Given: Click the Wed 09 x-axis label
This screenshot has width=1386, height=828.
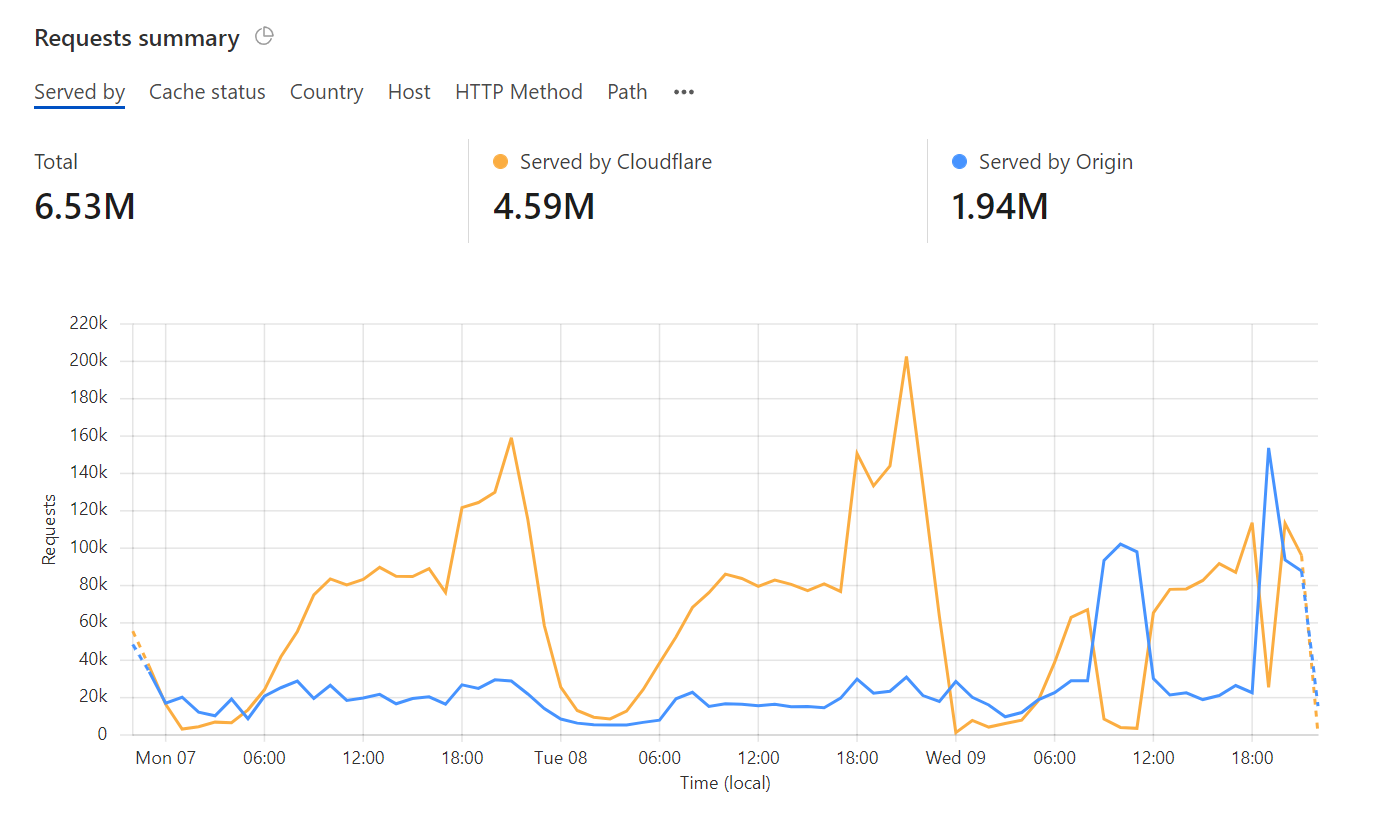Looking at the screenshot, I should 956,758.
